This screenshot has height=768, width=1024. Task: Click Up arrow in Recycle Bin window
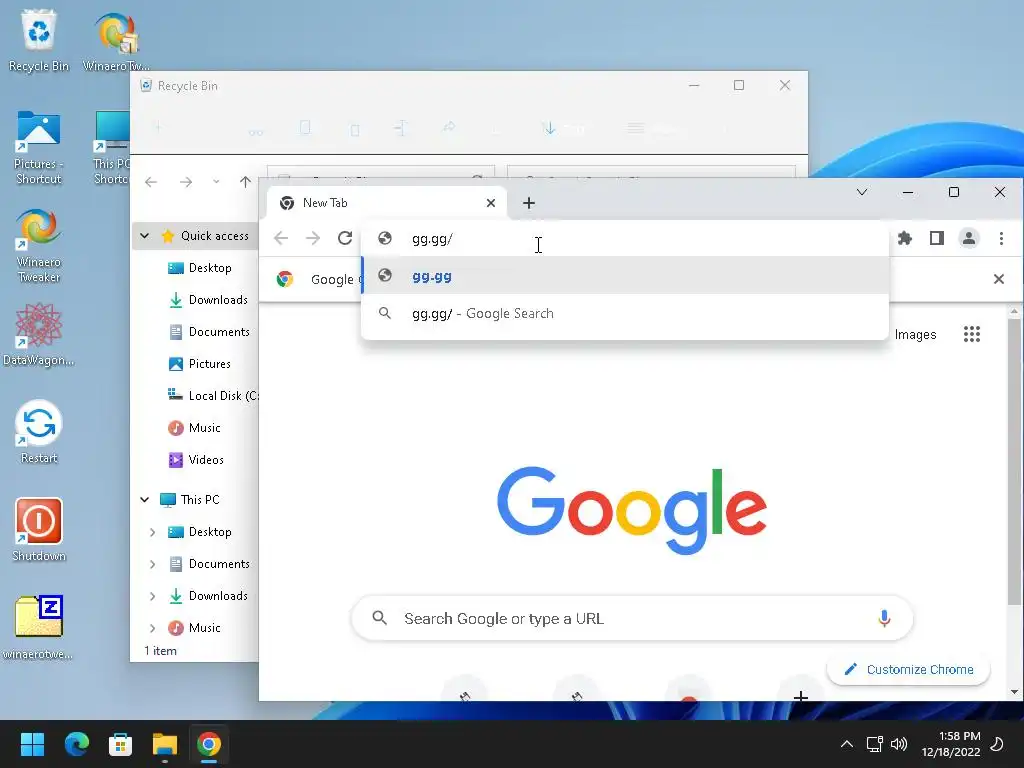pyautogui.click(x=246, y=182)
